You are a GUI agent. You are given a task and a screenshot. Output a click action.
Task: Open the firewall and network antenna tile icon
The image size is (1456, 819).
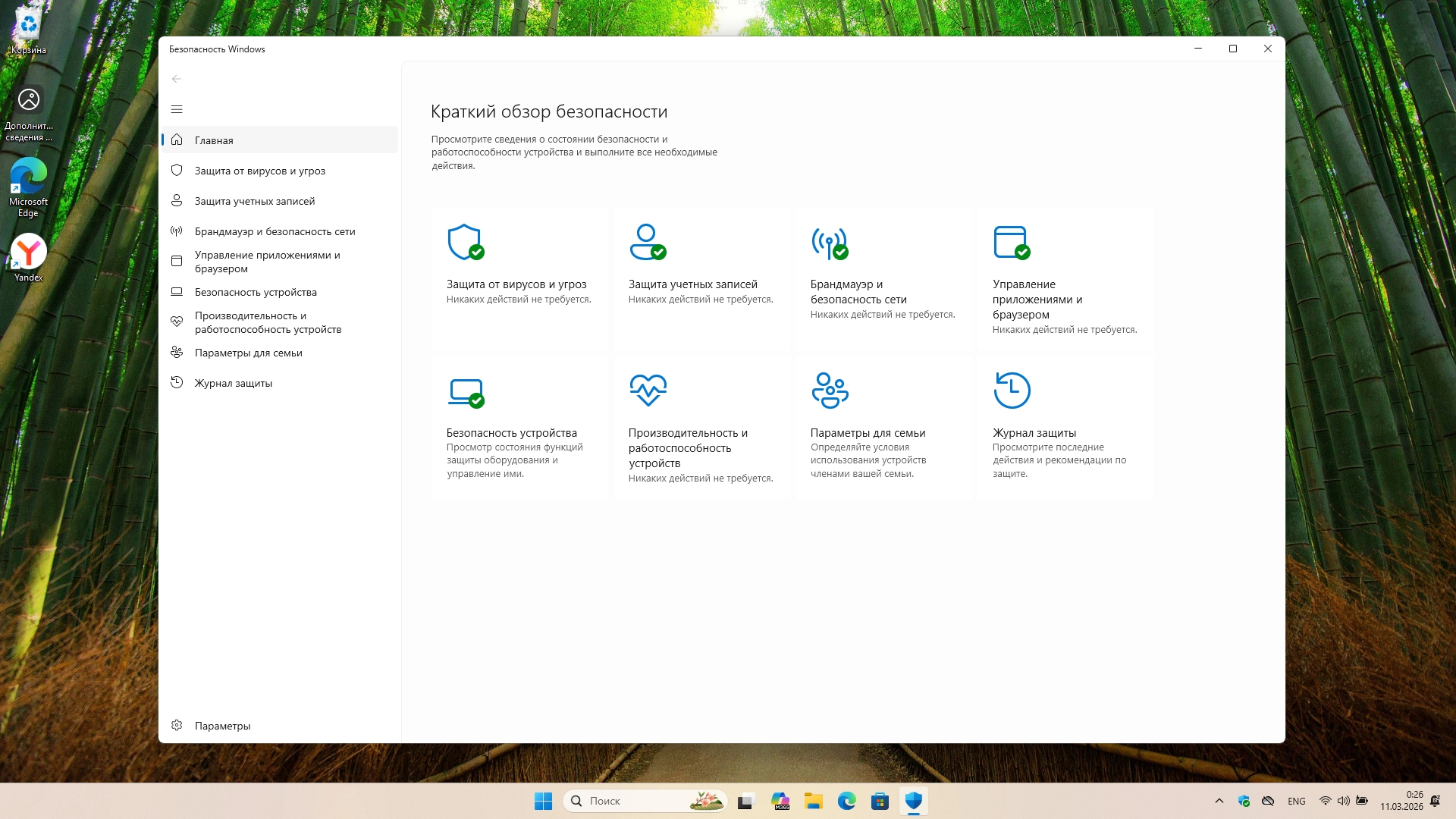coord(829,243)
